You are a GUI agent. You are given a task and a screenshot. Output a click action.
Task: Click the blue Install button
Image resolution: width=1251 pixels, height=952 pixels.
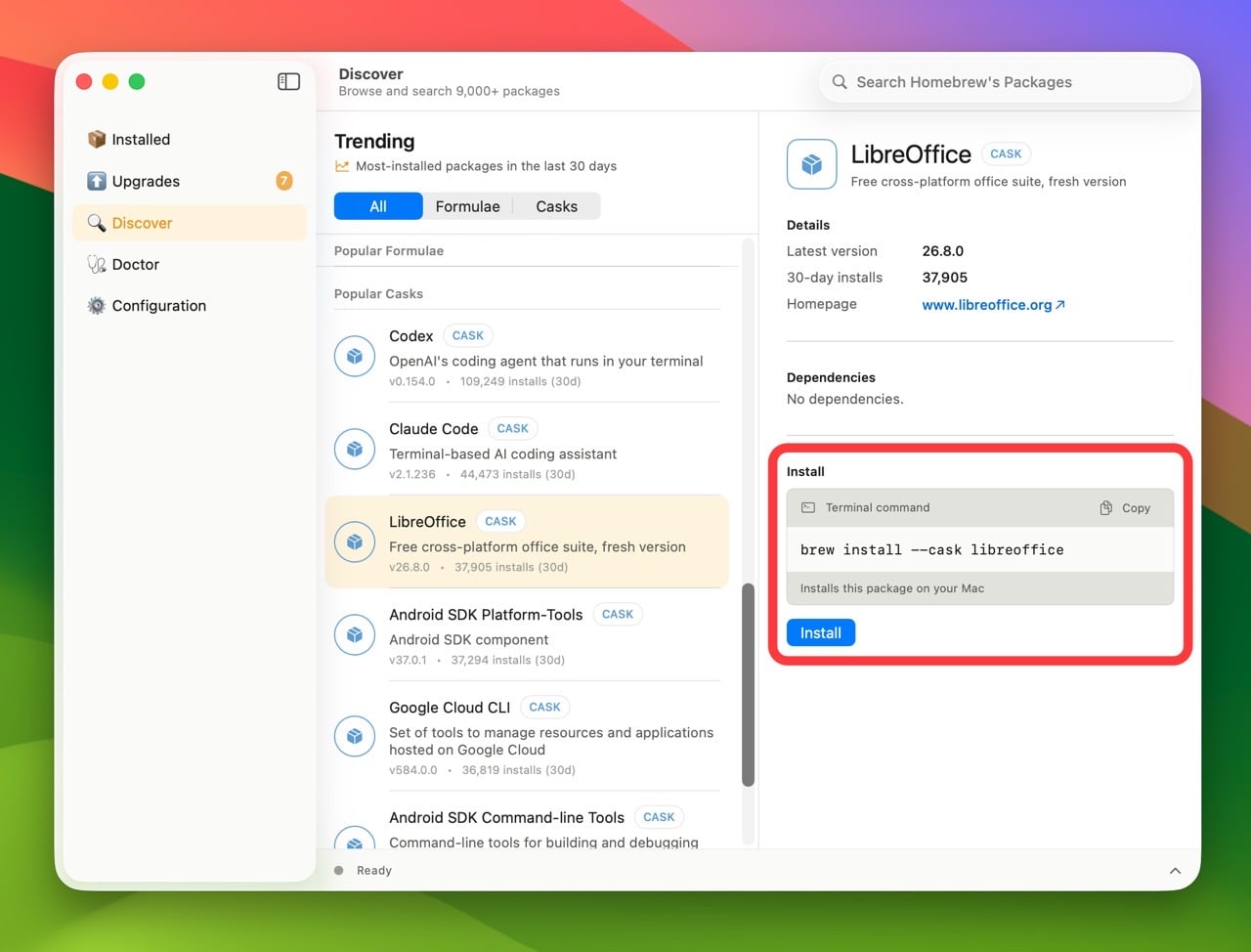[x=821, y=633]
